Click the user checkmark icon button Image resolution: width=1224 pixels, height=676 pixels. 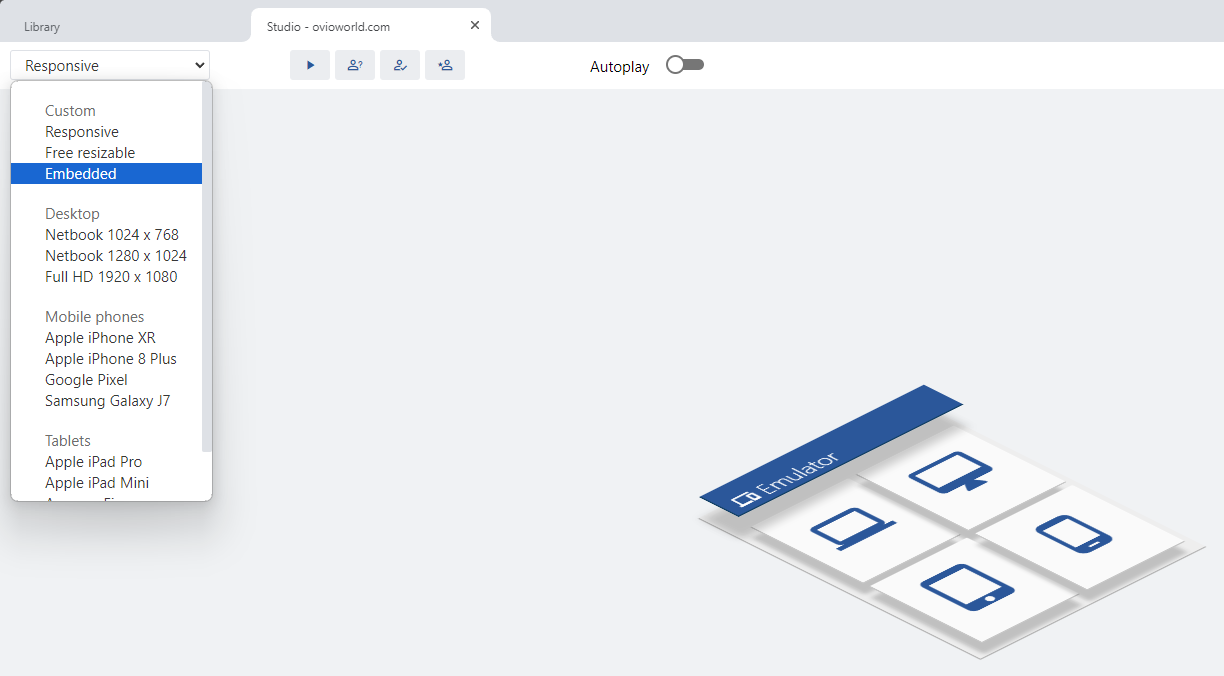(x=400, y=65)
